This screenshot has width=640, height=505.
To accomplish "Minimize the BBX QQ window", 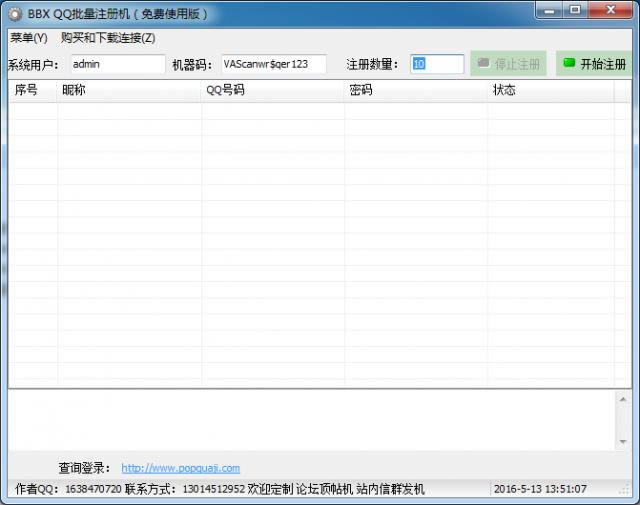I will pyautogui.click(x=549, y=10).
